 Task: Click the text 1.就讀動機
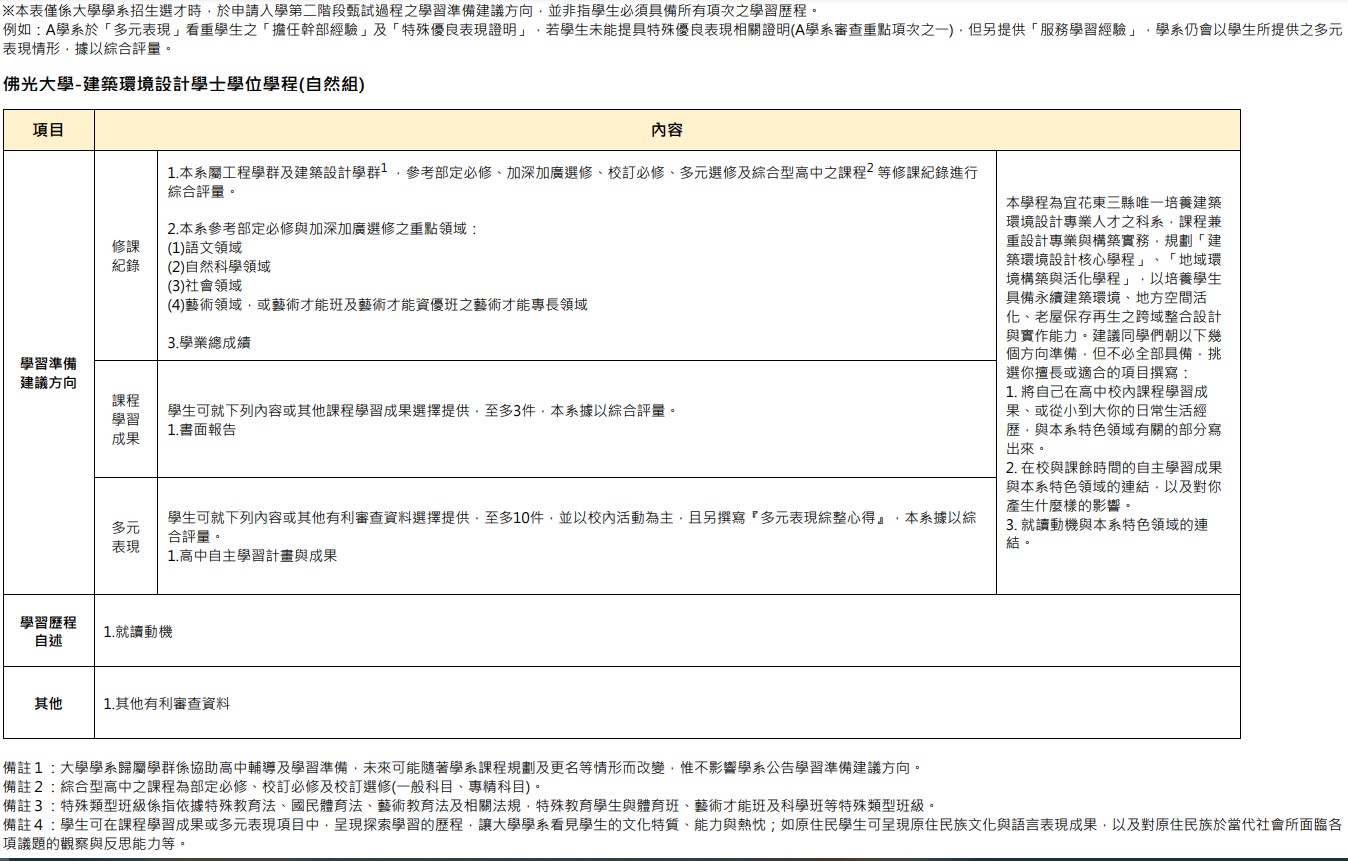(138, 631)
